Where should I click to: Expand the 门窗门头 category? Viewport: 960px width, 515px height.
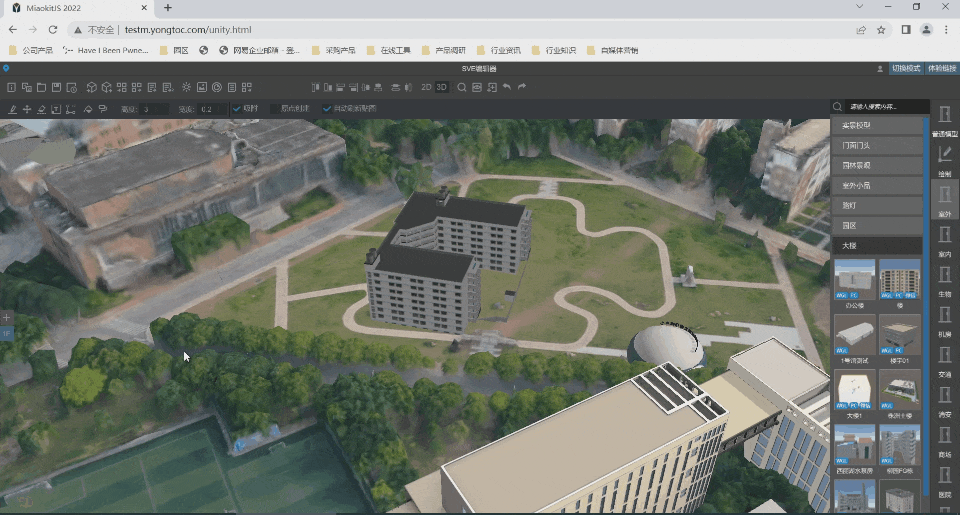[x=877, y=145]
